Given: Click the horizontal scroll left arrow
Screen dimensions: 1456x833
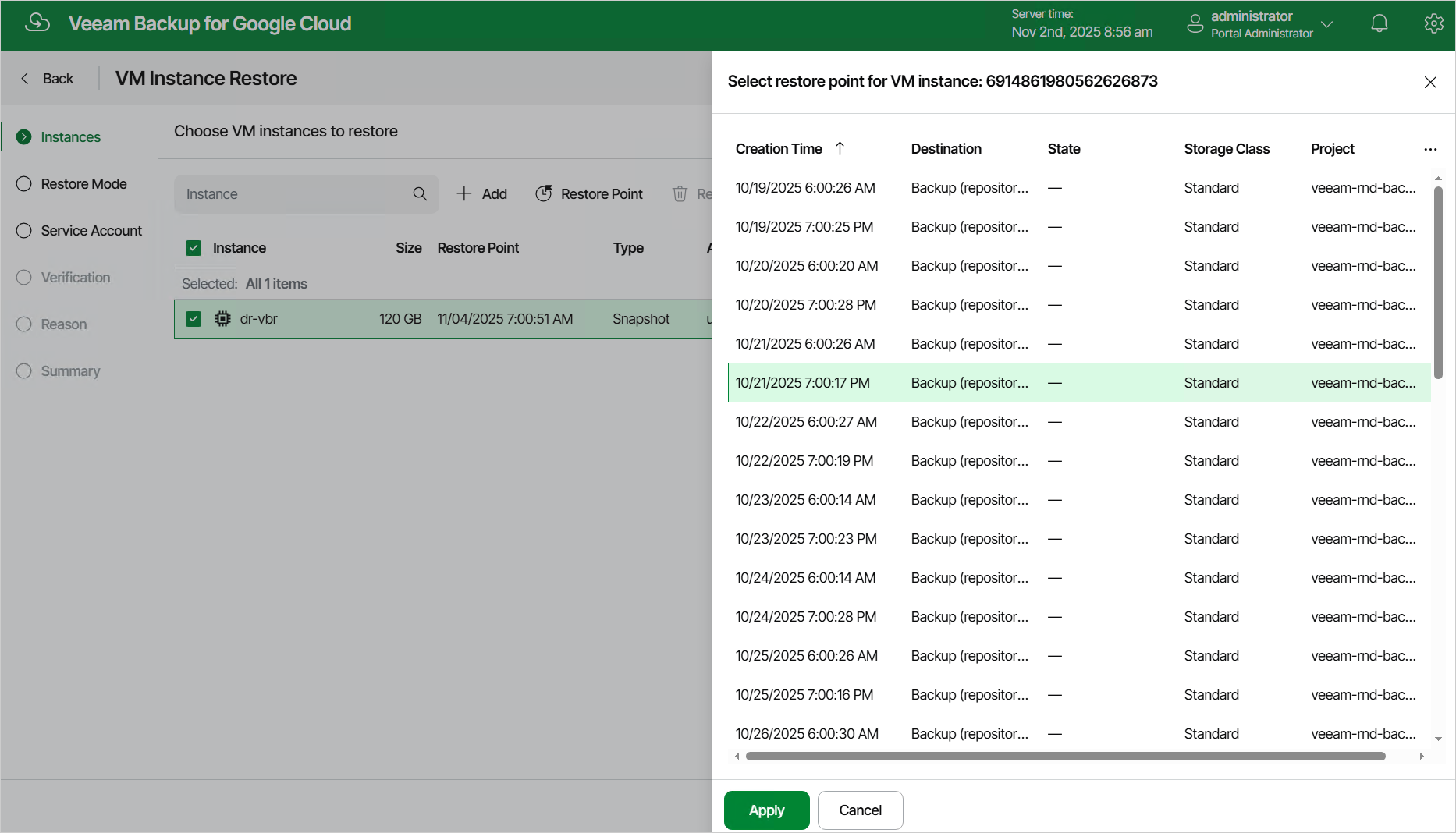Looking at the screenshot, I should [737, 756].
